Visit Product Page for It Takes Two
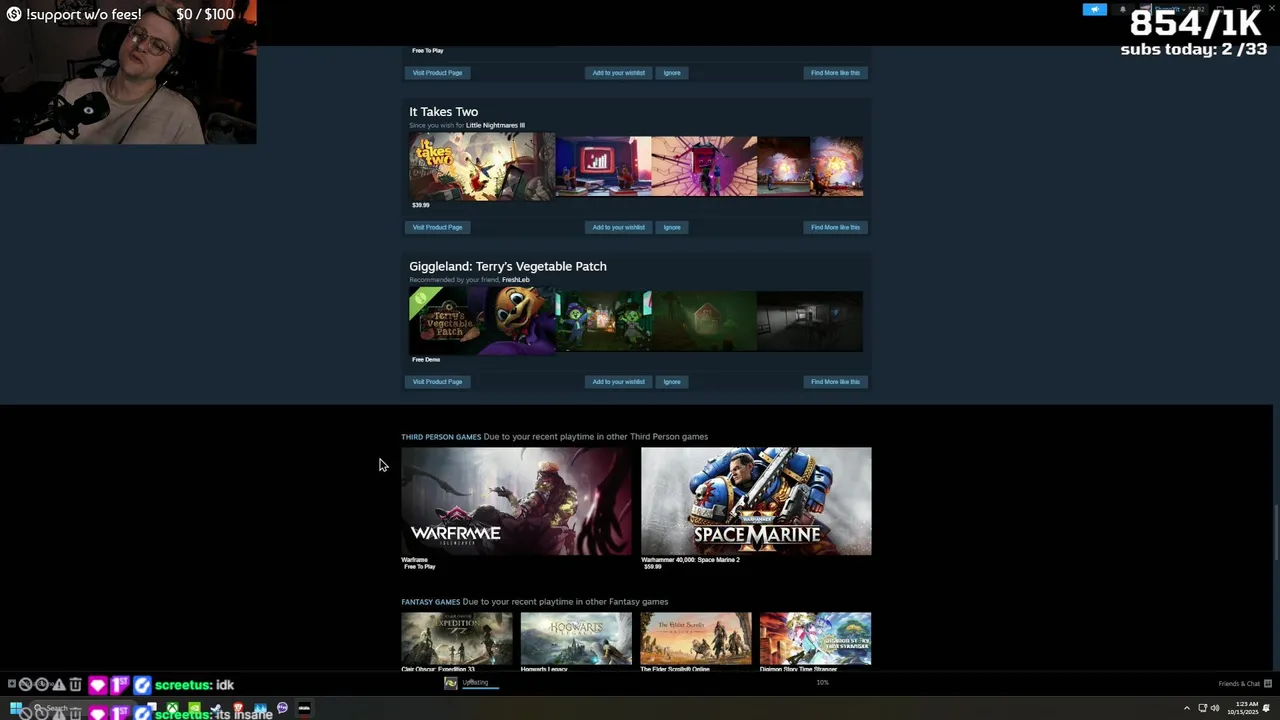The height and width of the screenshot is (720, 1280). [x=437, y=227]
